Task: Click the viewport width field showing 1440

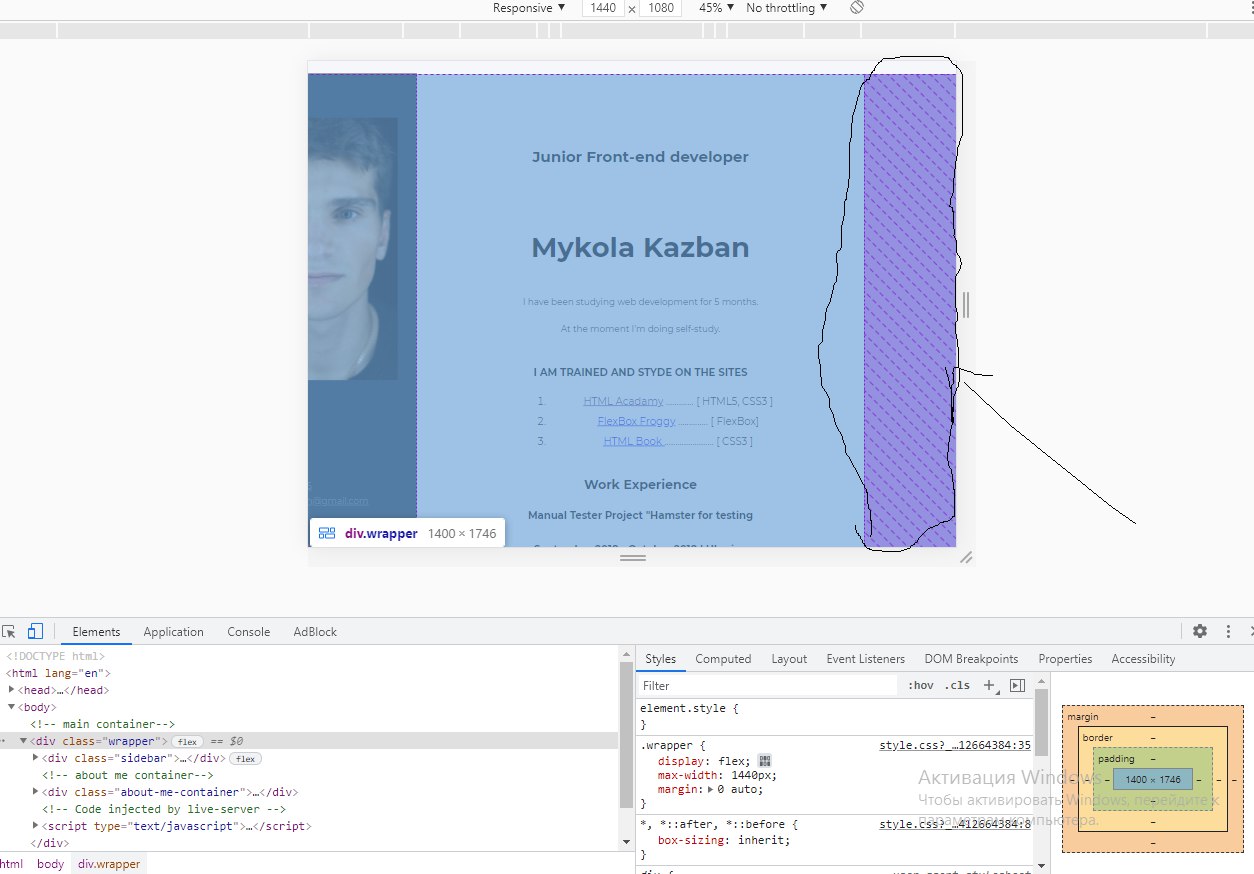Action: pyautogui.click(x=603, y=7)
